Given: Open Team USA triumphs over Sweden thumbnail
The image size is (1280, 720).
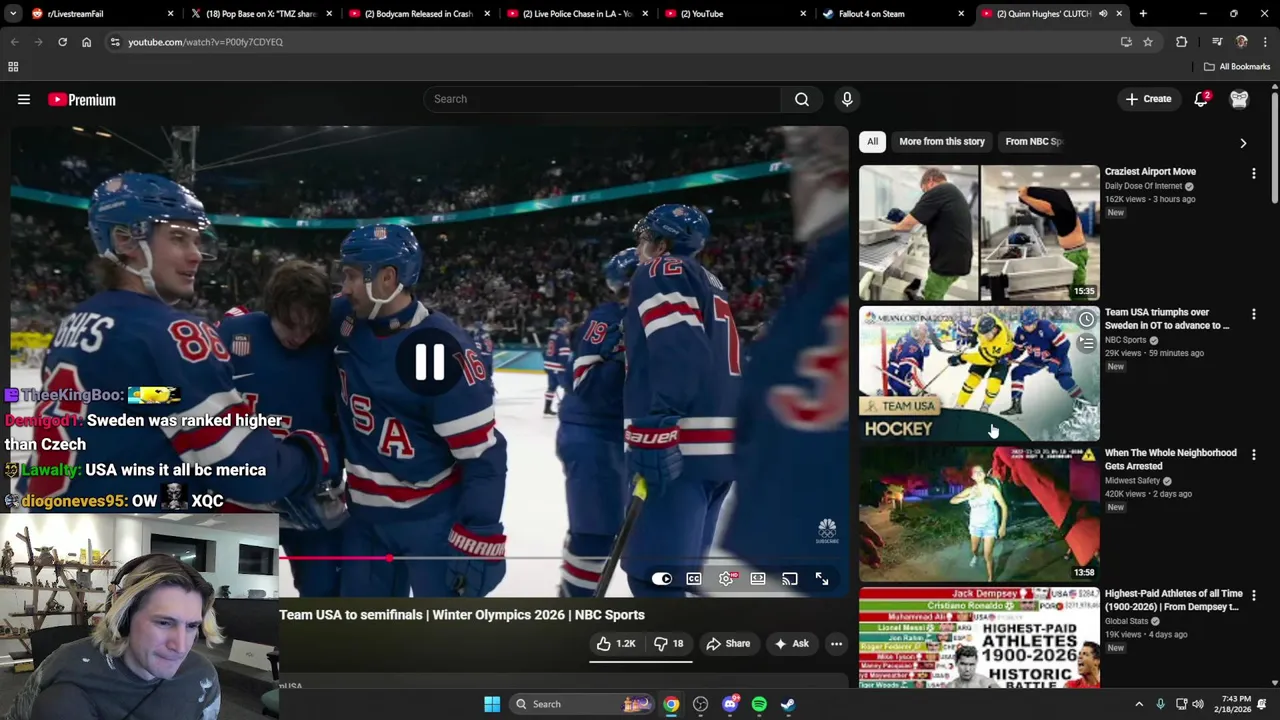Looking at the screenshot, I should (979, 374).
